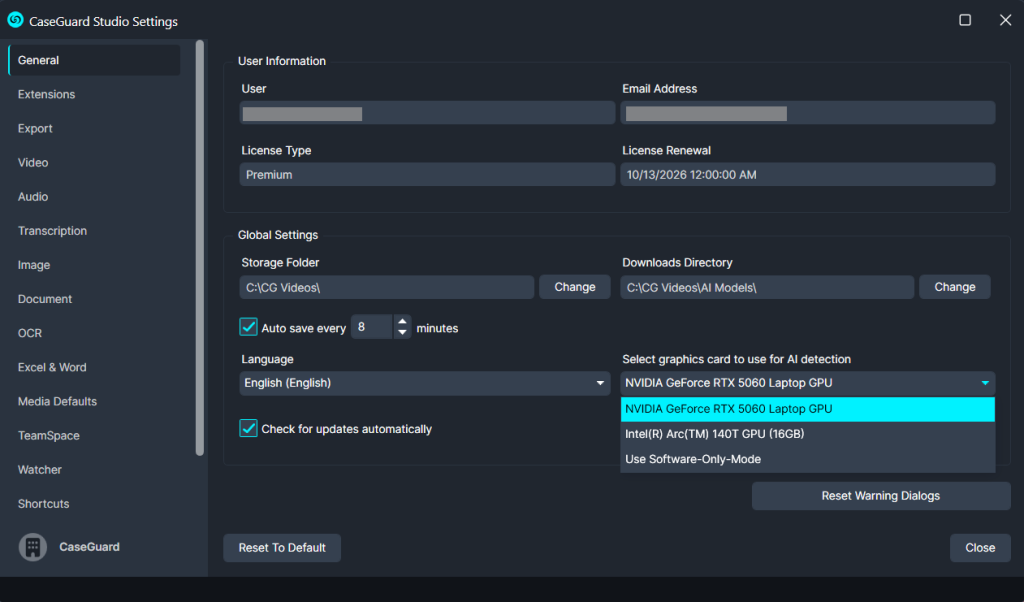Screen dimensions: 1024x602
Task: Change the Storage Folder location
Action: point(575,287)
